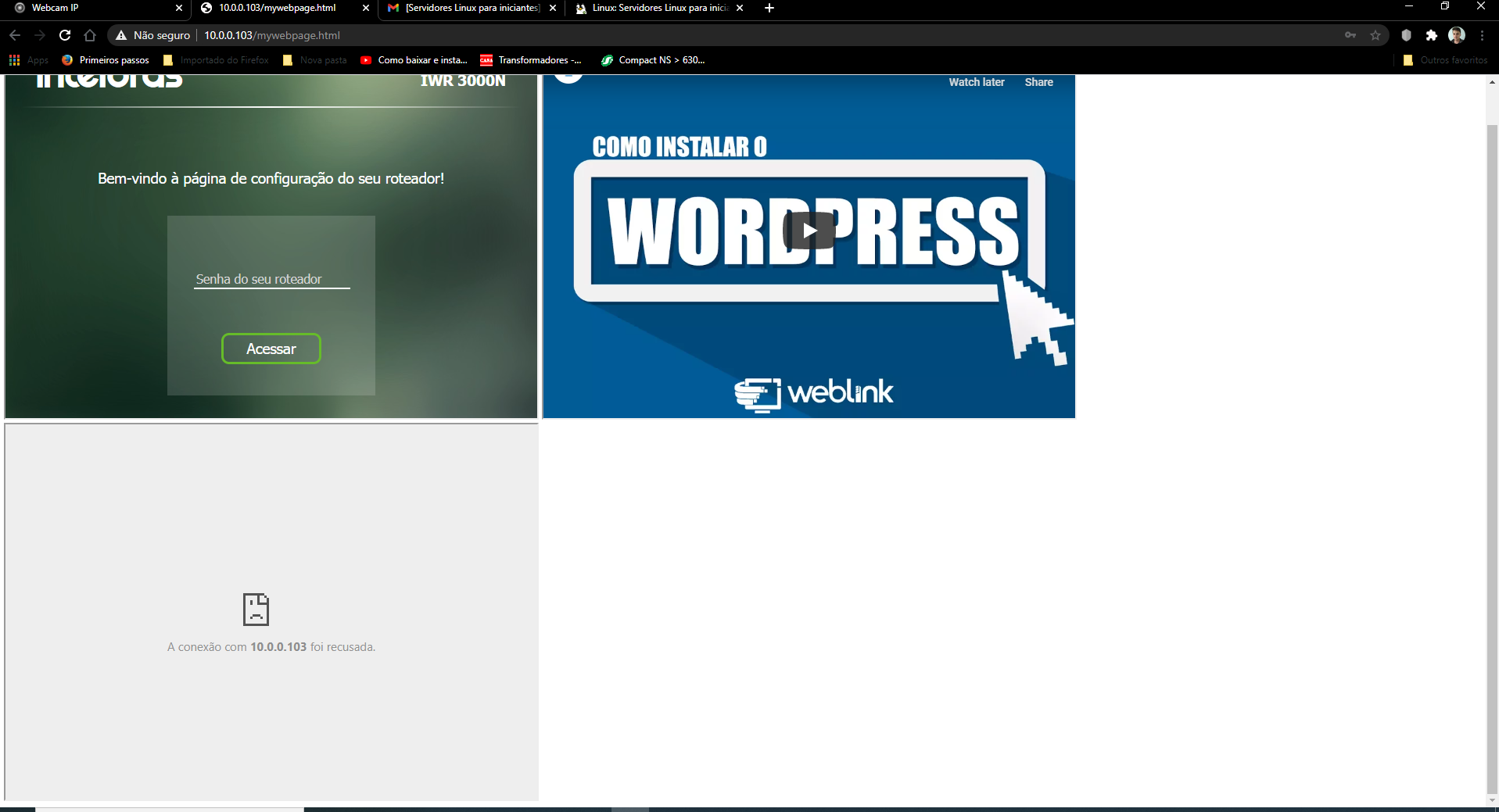Close the Gmail Servidores Linux tab
This screenshot has height=812, width=1499.
(x=553, y=8)
